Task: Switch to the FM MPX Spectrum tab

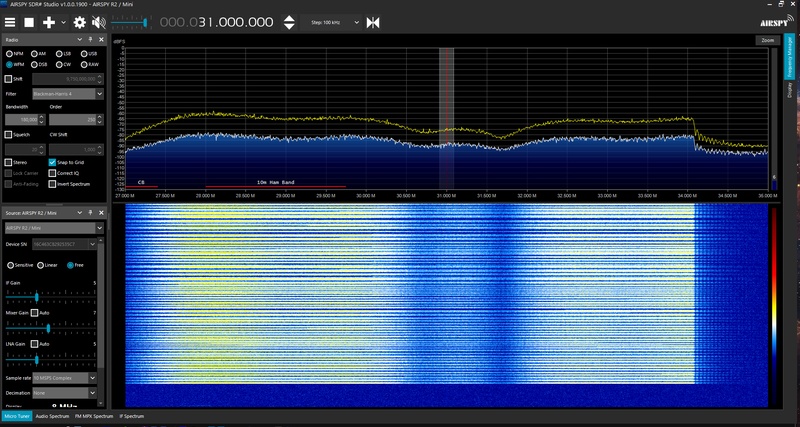Action: point(94,416)
